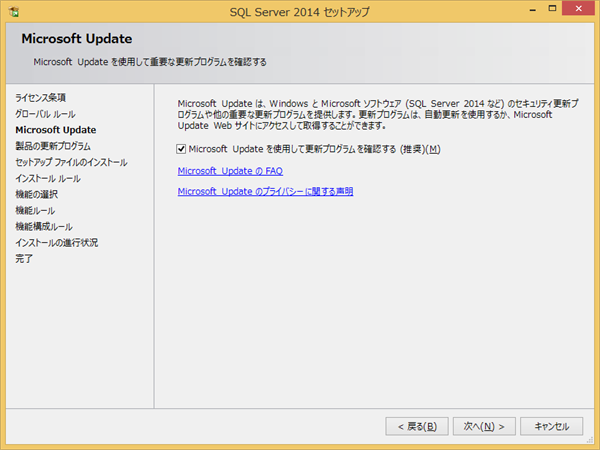Select the bold Microsoft Update sidebar step
Screen dimensions: 600x450
click(56, 130)
